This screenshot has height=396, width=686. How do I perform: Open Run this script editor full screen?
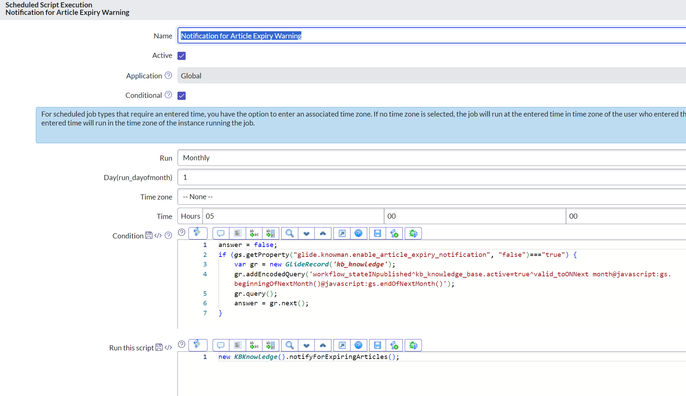[x=342, y=346]
